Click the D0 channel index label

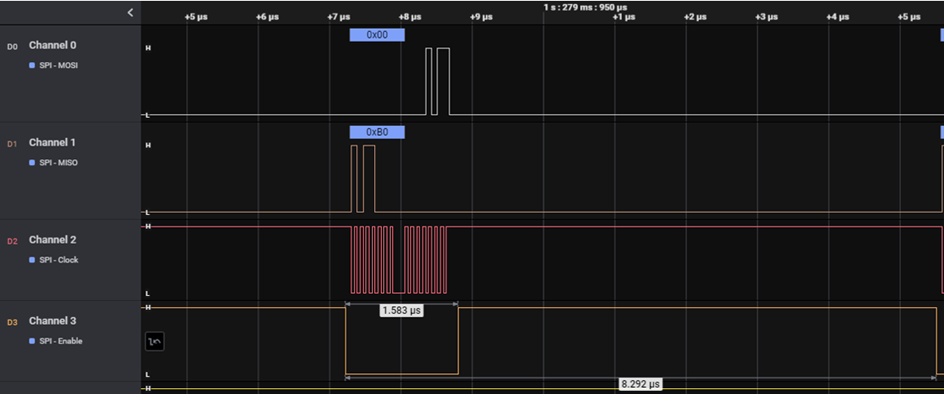12,46
